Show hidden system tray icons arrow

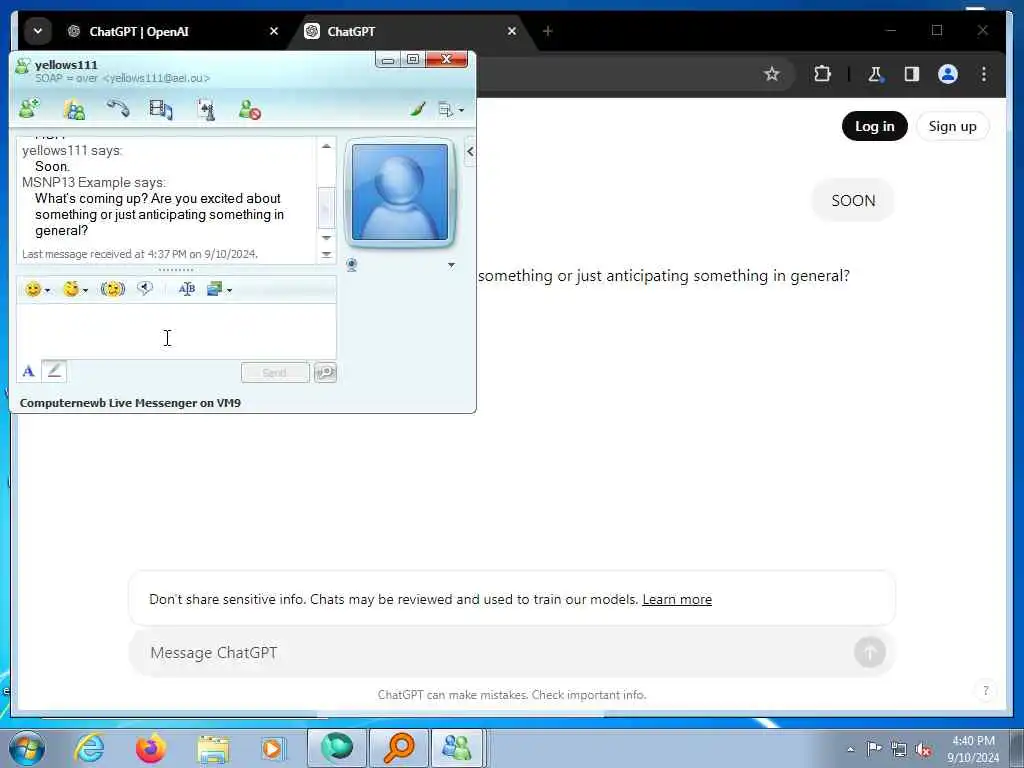point(850,750)
